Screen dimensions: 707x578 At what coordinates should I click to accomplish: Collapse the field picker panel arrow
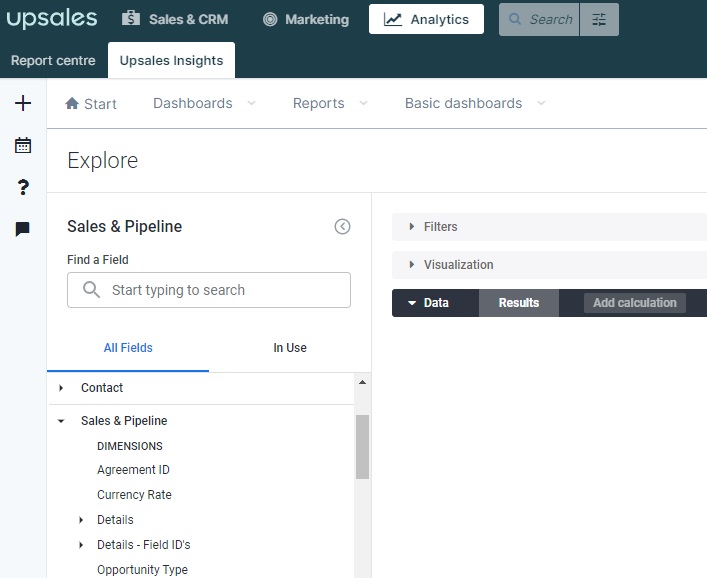(x=342, y=226)
